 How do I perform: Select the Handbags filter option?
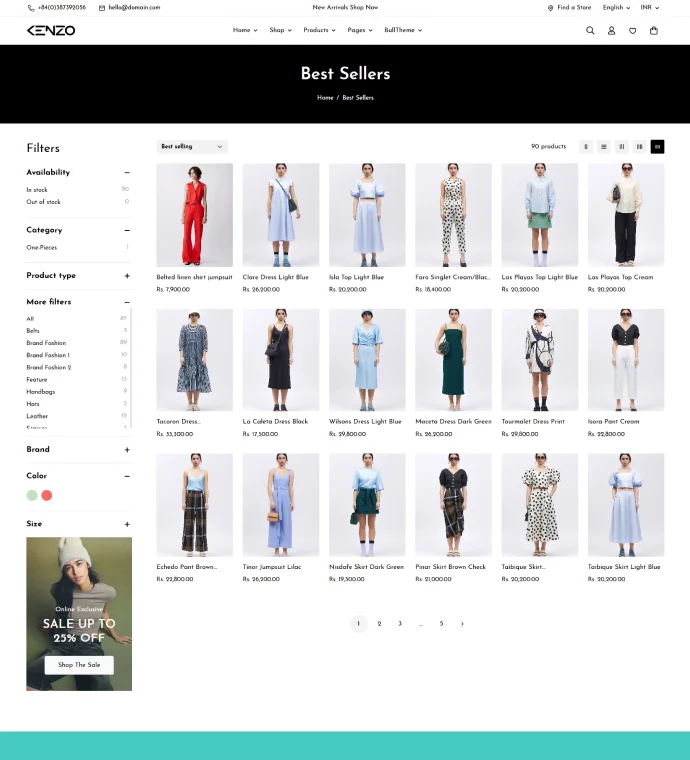tap(41, 392)
